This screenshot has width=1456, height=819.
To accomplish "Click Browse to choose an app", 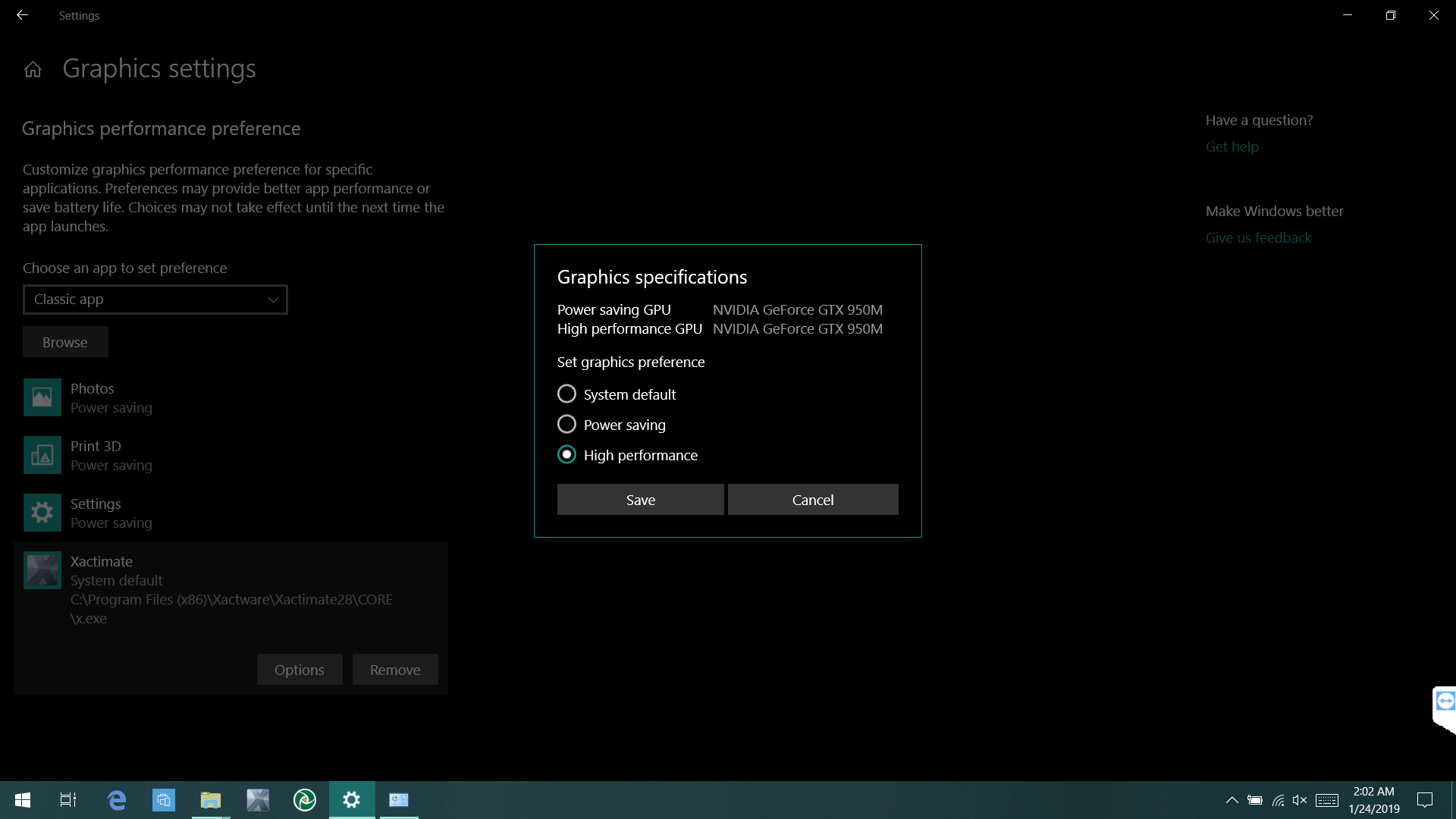I will (65, 342).
